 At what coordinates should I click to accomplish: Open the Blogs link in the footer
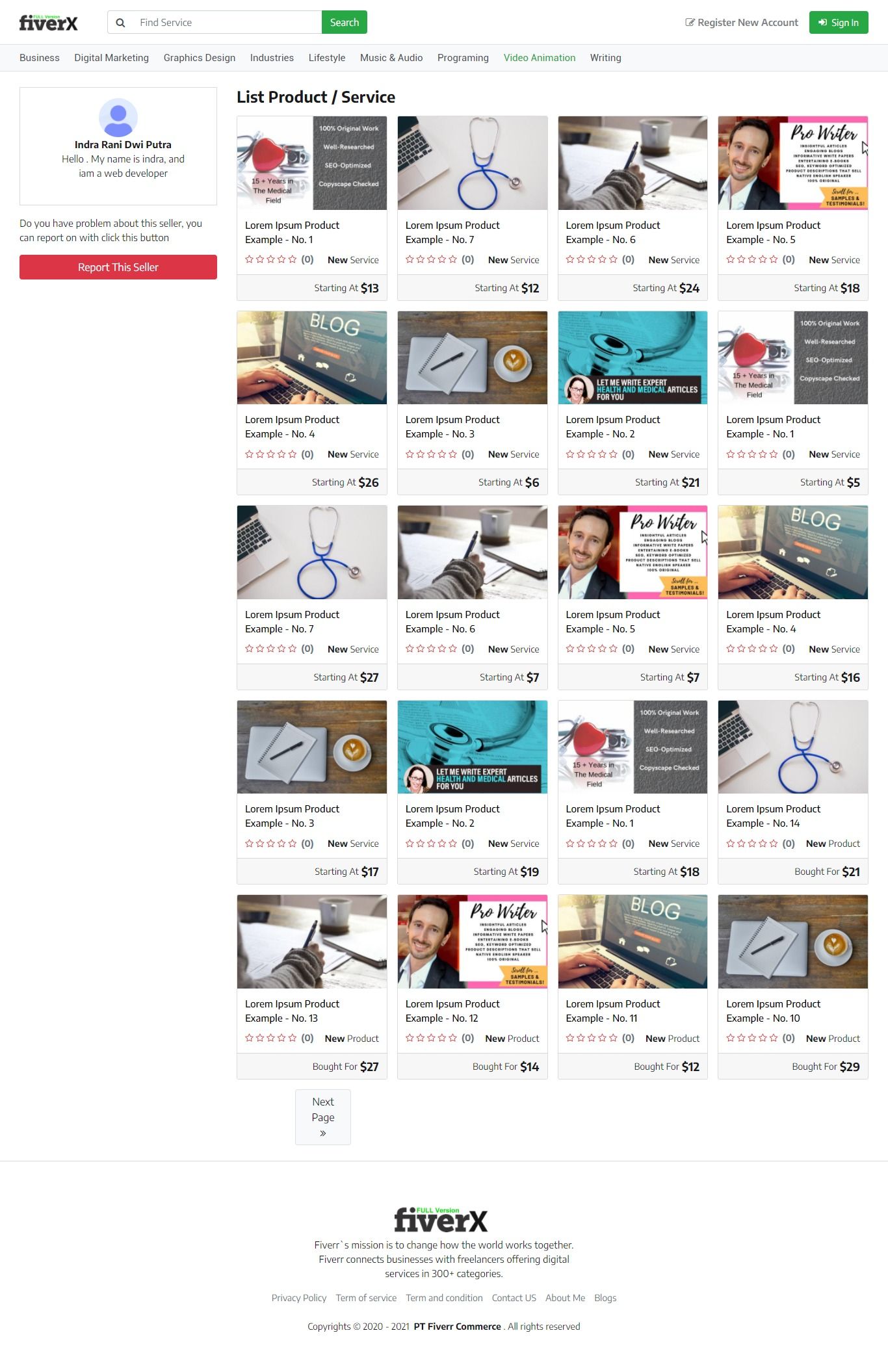click(605, 1298)
